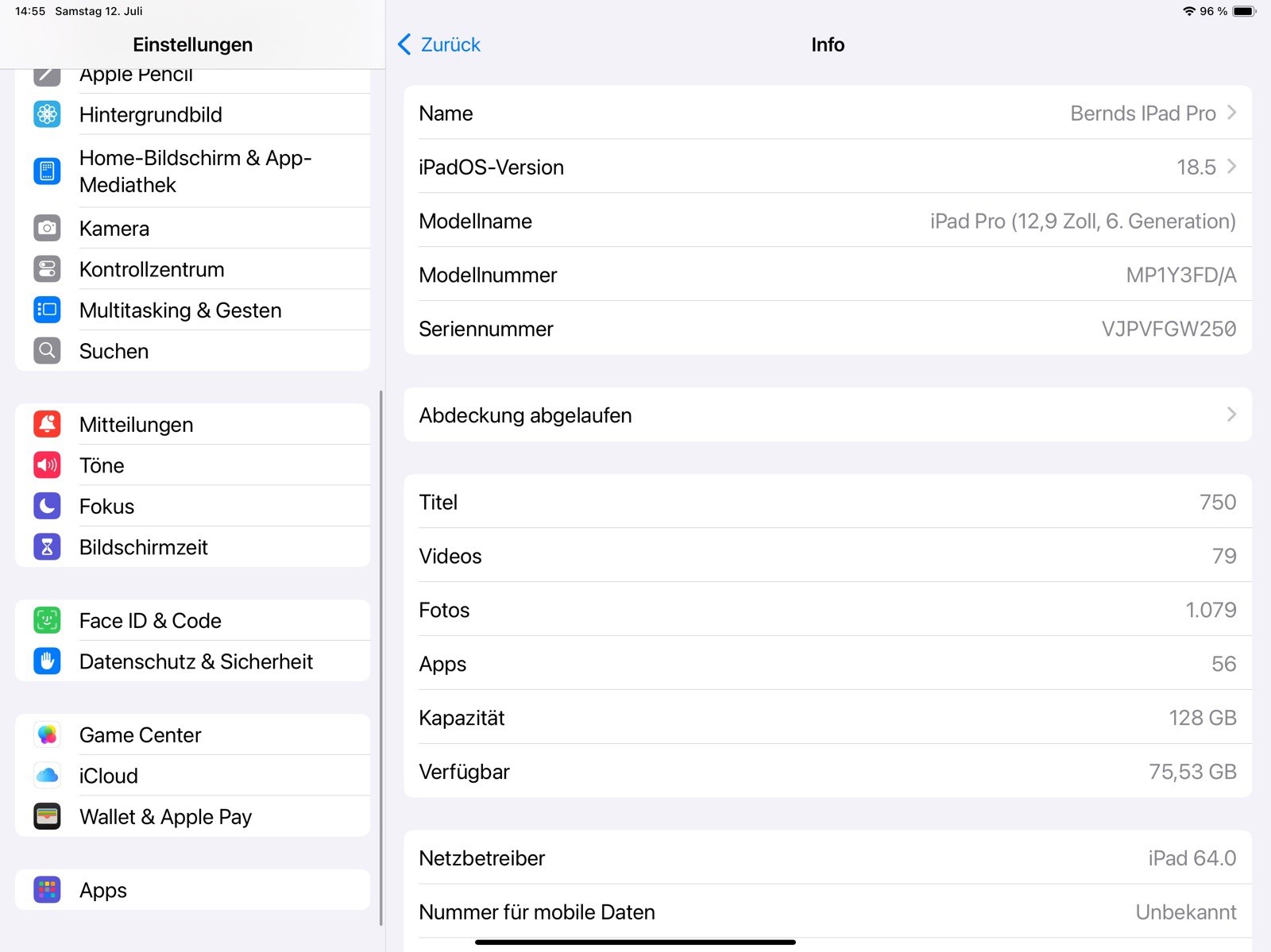The height and width of the screenshot is (952, 1271).
Task: Tap the battery status icon
Action: (1245, 11)
